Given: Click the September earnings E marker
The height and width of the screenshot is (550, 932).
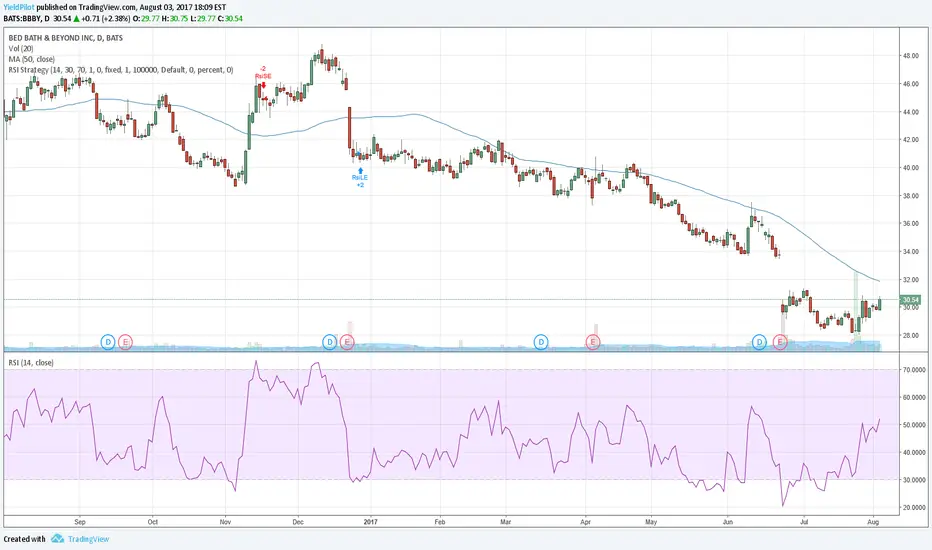Looking at the screenshot, I should pyautogui.click(x=125, y=342).
